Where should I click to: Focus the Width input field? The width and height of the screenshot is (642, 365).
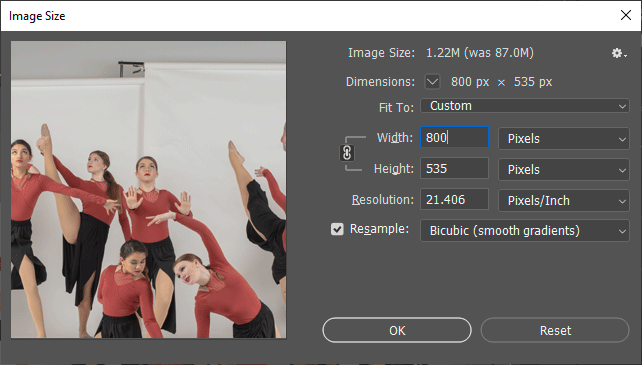click(454, 137)
